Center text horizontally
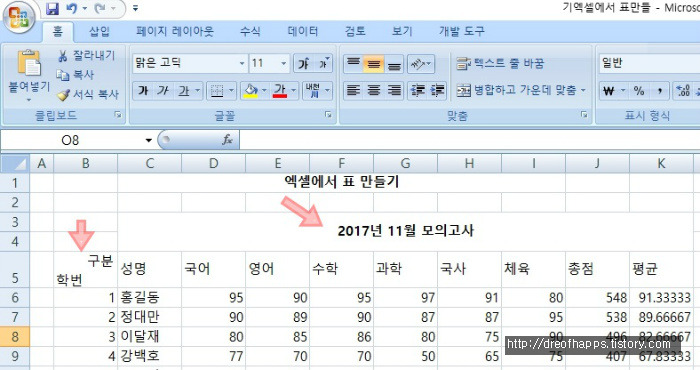Screen dimensions: 700x370 pos(374,91)
